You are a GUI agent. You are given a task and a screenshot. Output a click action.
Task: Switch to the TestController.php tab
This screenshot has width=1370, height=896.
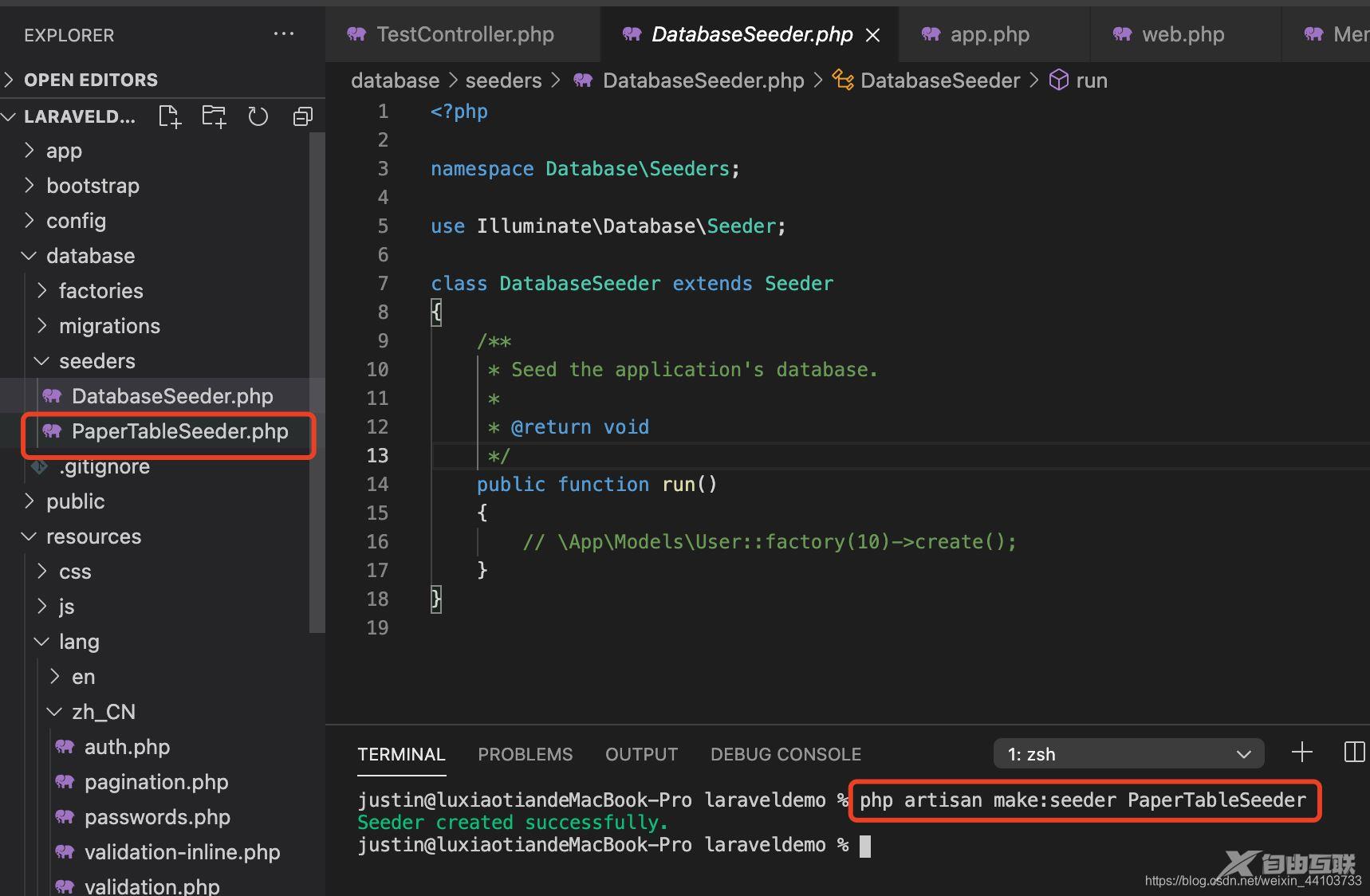[463, 34]
